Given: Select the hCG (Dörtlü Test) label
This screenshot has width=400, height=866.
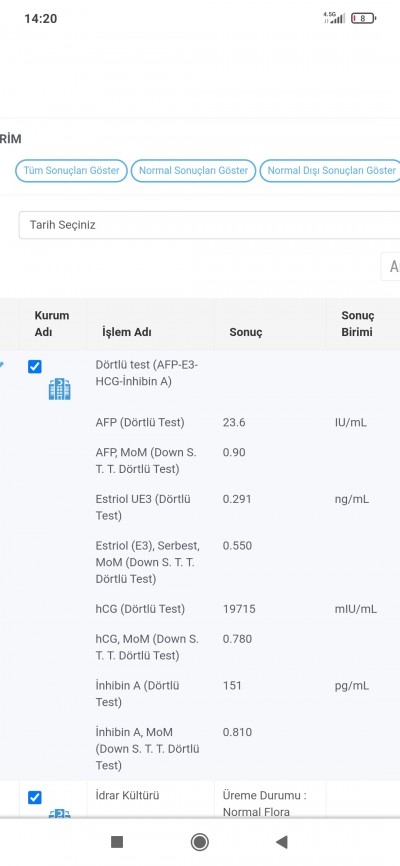Looking at the screenshot, I should pos(140,609).
